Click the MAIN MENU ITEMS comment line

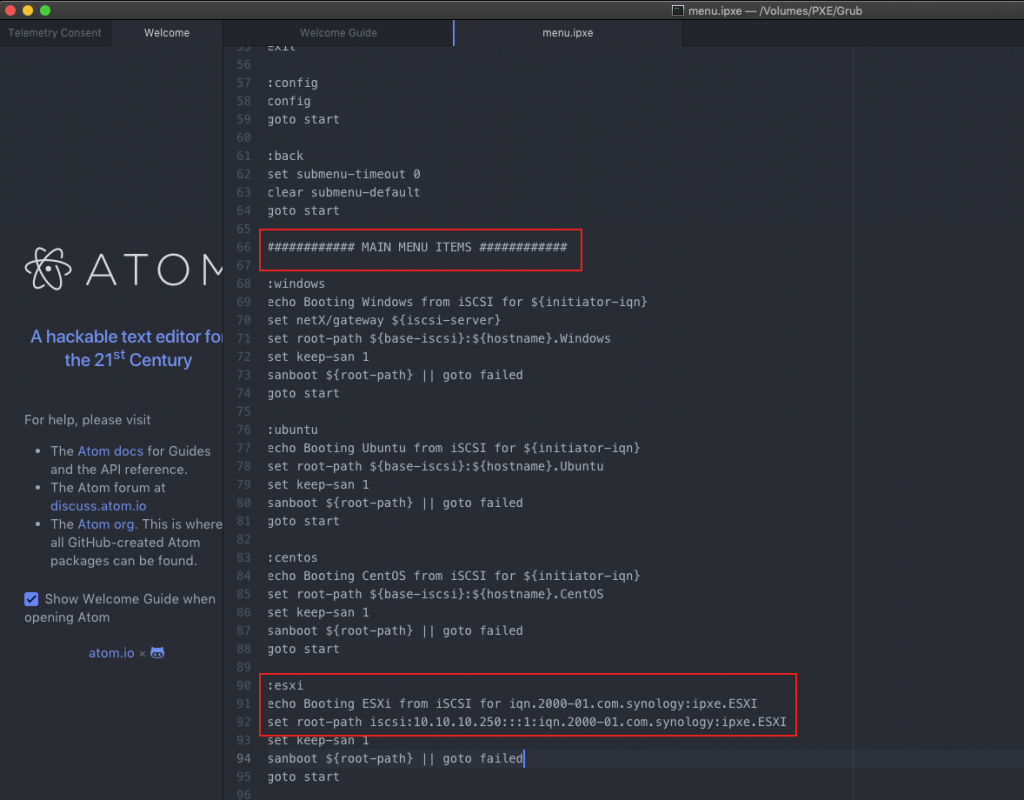point(417,247)
